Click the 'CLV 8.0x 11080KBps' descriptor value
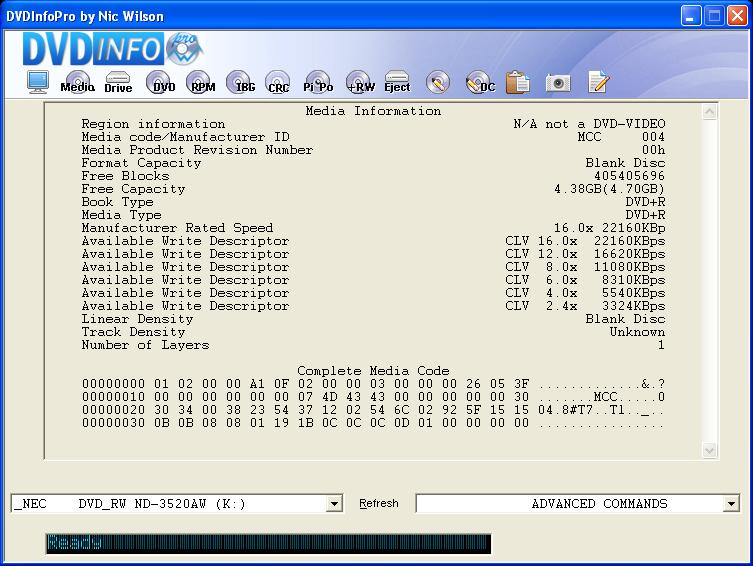Viewport: 753px width, 566px height. pyautogui.click(x=585, y=266)
